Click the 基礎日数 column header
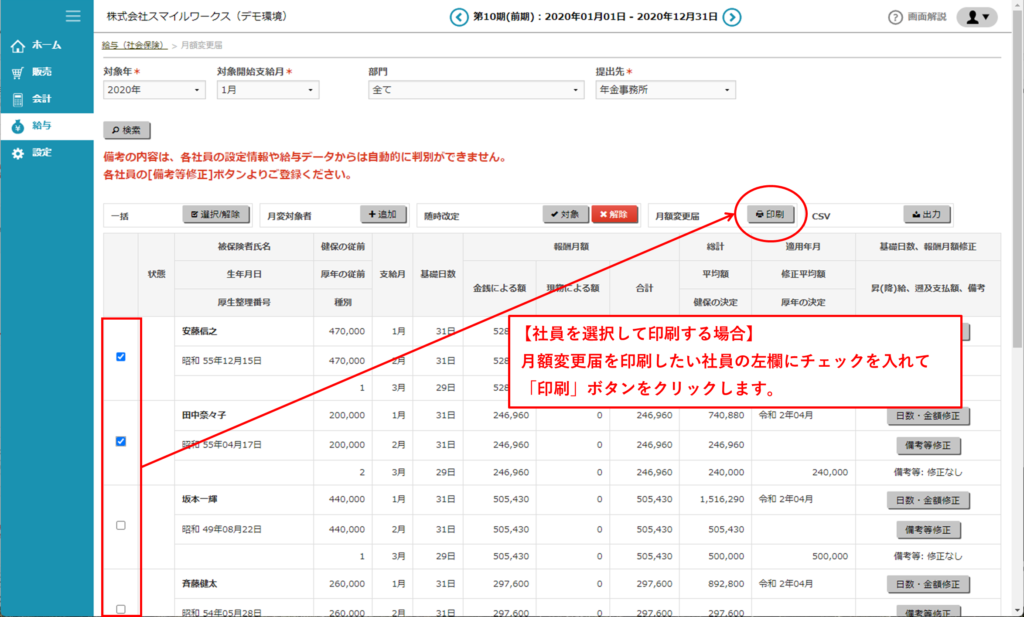Viewport: 1024px width, 617px height. tap(438, 274)
